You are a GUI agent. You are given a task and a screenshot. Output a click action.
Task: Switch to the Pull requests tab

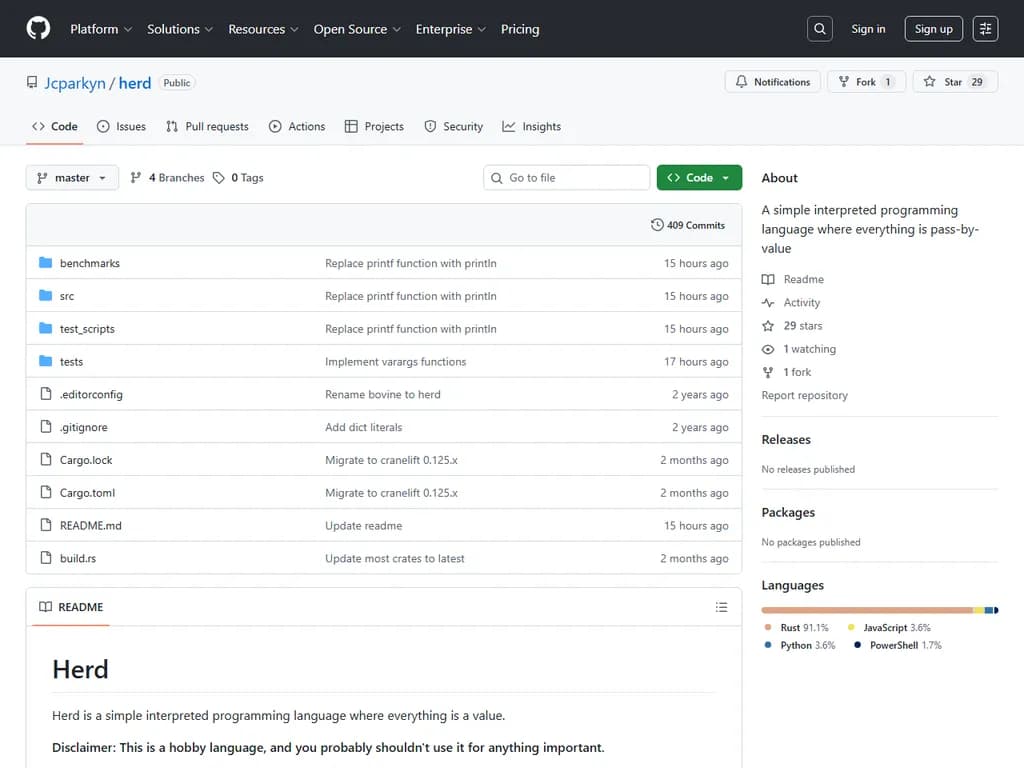(207, 126)
